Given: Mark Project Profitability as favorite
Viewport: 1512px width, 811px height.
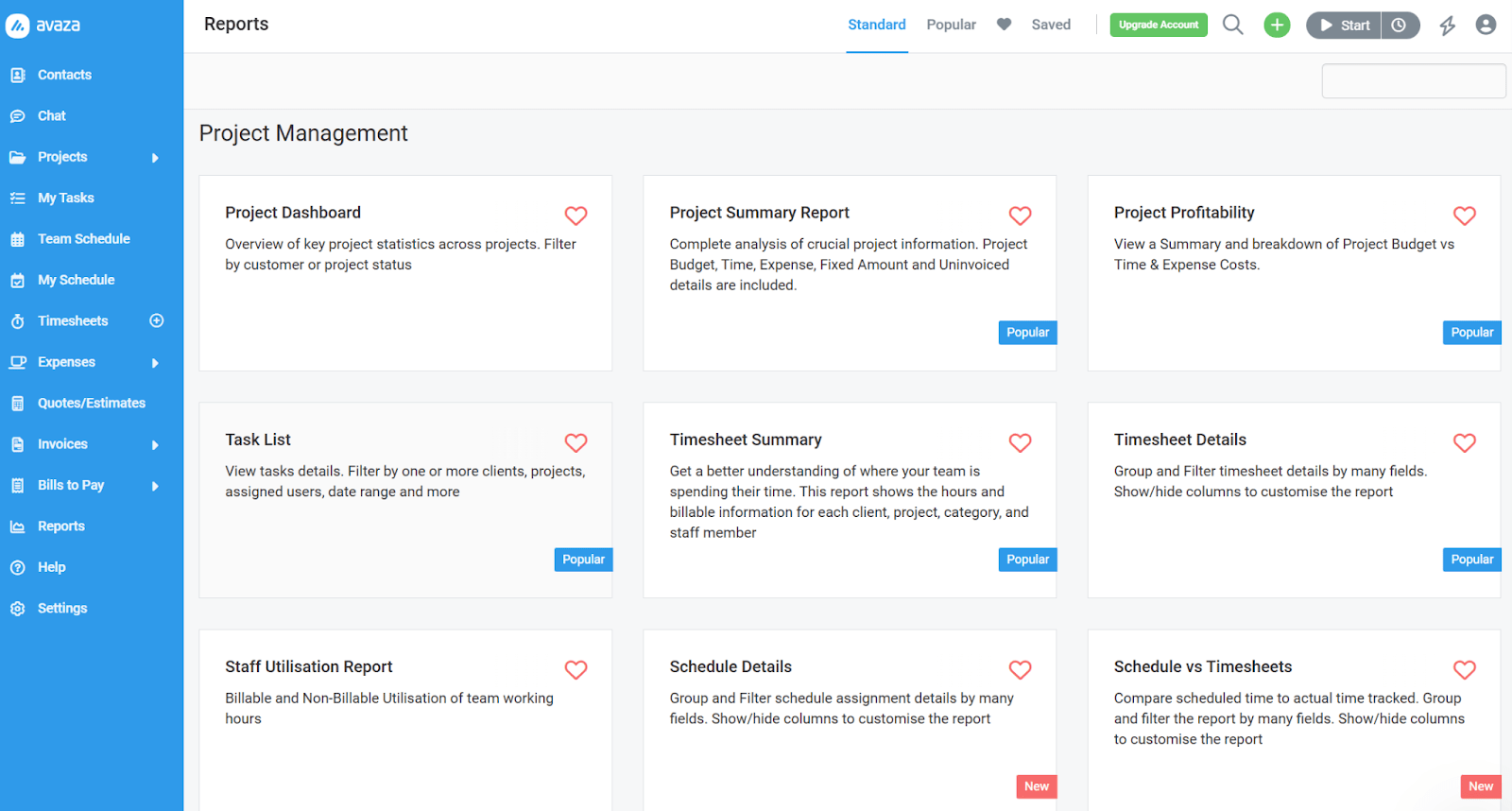Looking at the screenshot, I should pos(1464,216).
